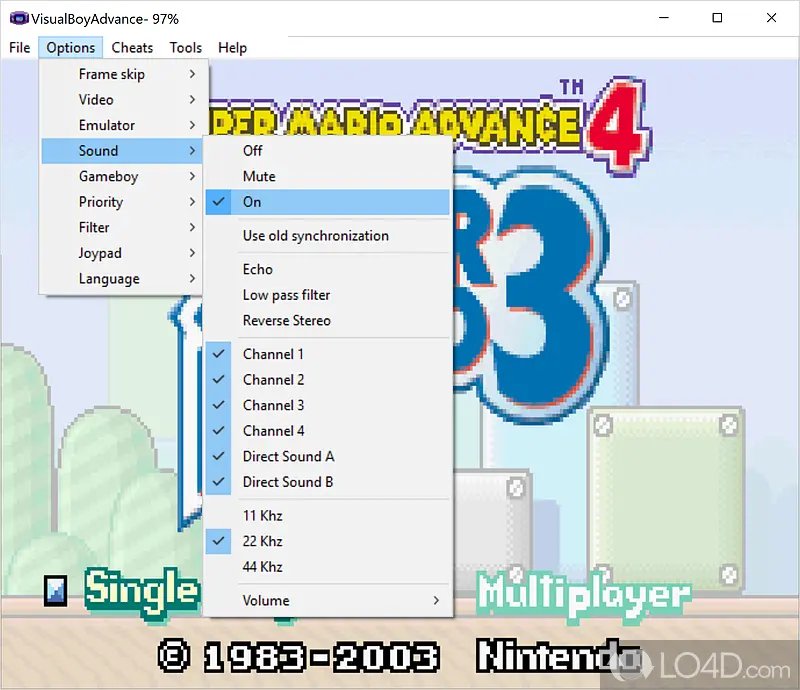Disable Direct Sound A channel

click(288, 456)
